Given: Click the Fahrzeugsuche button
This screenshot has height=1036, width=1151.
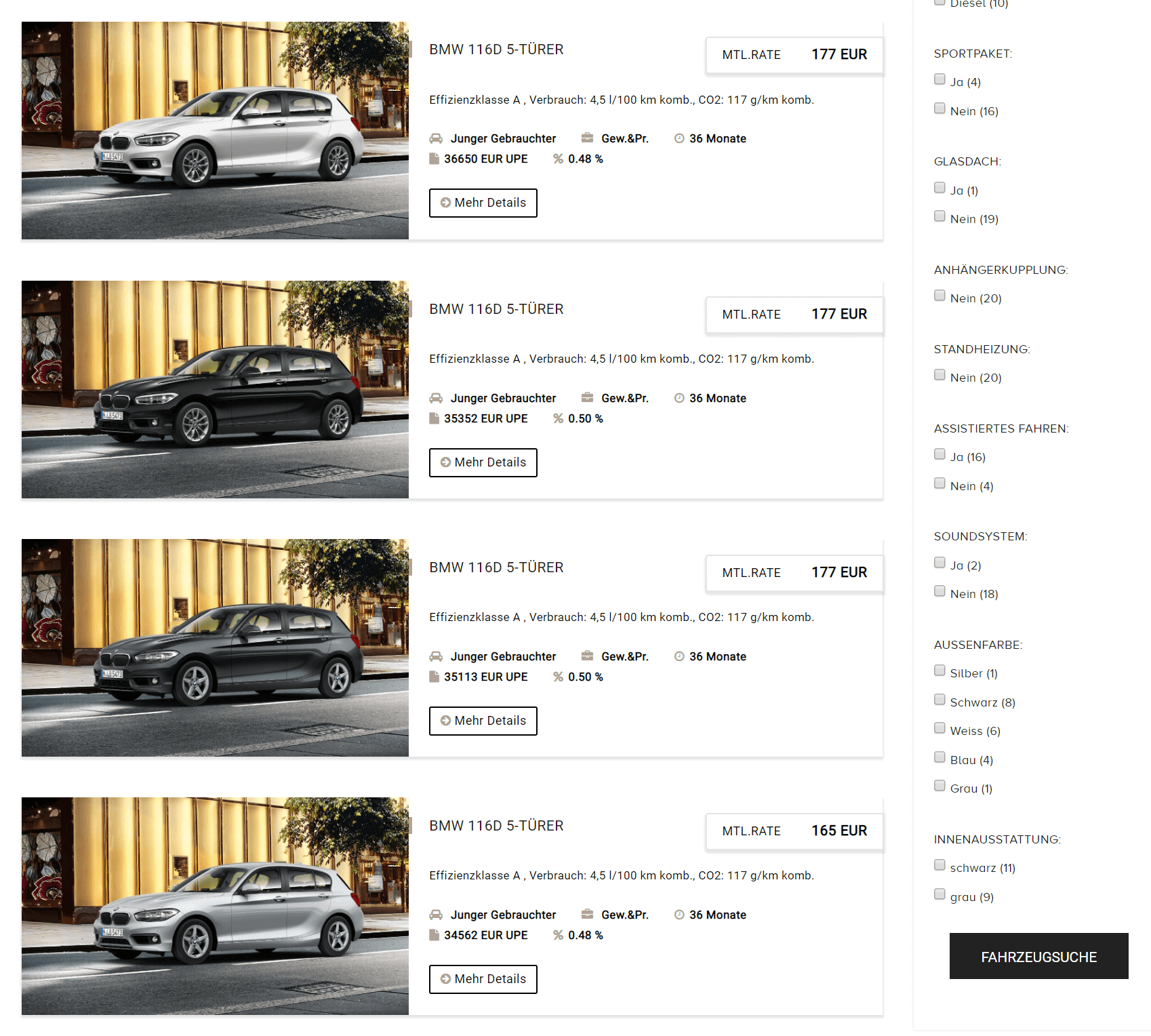Looking at the screenshot, I should (x=1039, y=956).
